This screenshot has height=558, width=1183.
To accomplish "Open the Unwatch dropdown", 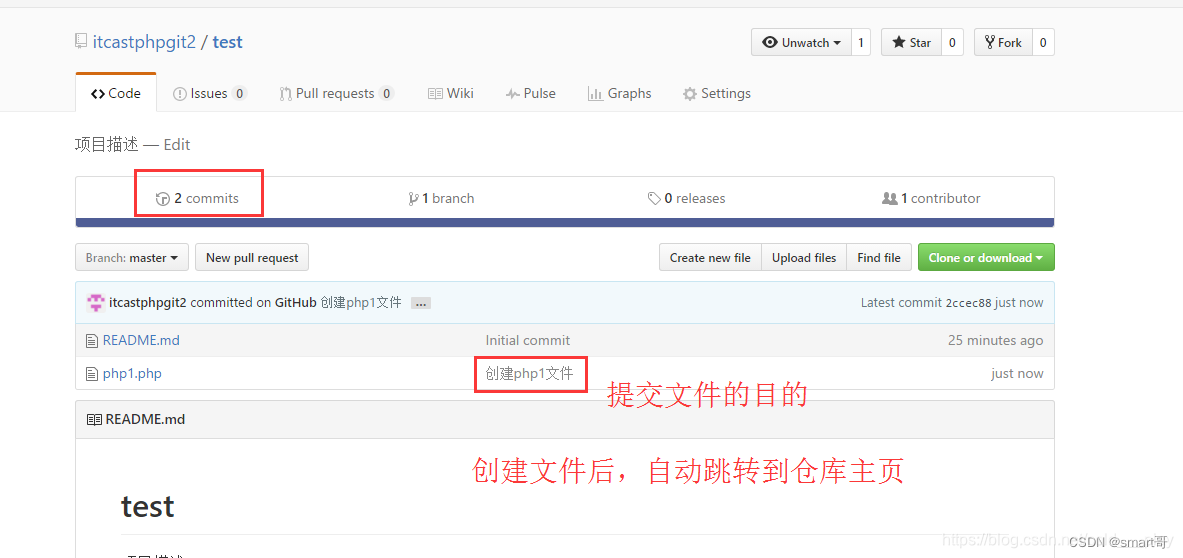I will [801, 42].
